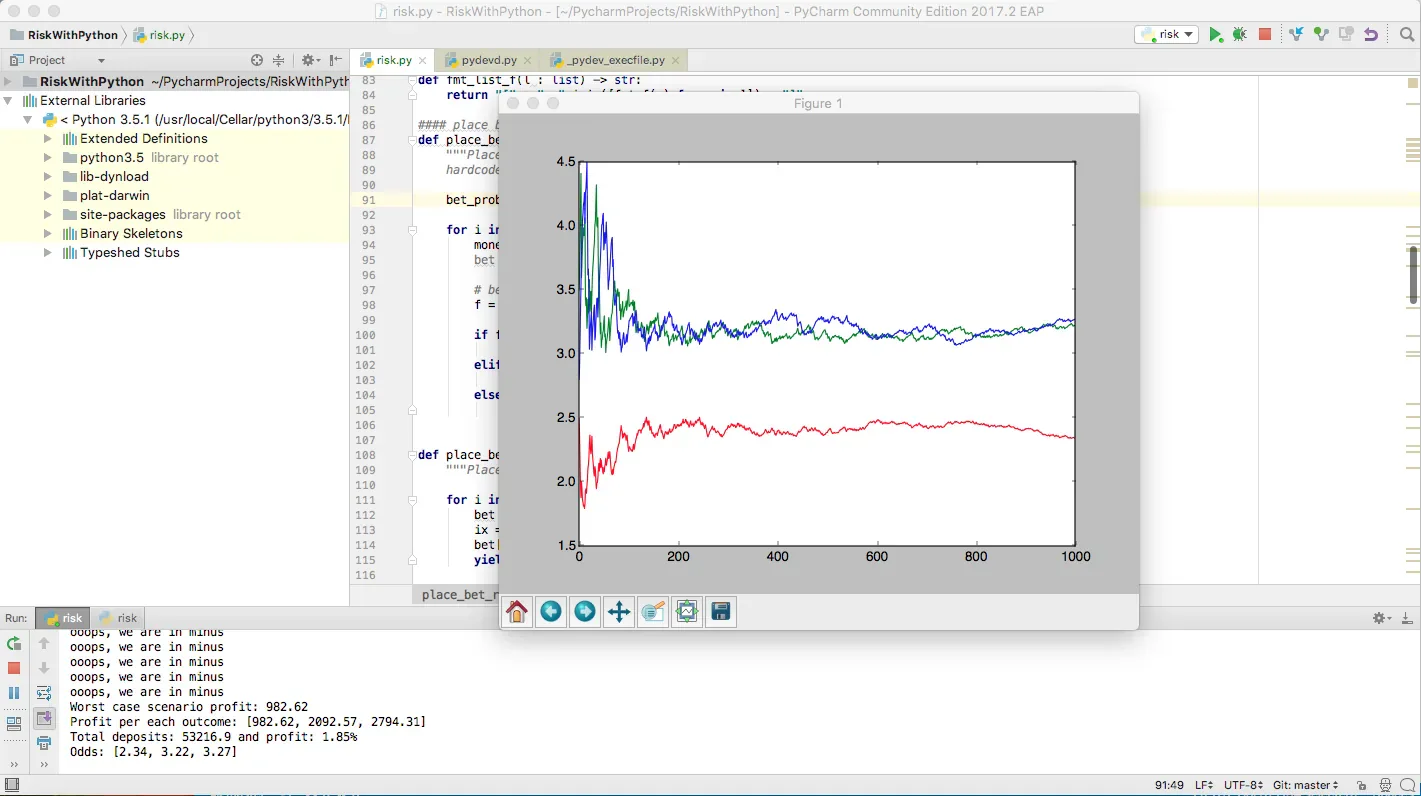Viewport: 1421px width, 796px height.
Task: Click the UTF-8 encoding selector in status bar
Action: pos(1243,785)
